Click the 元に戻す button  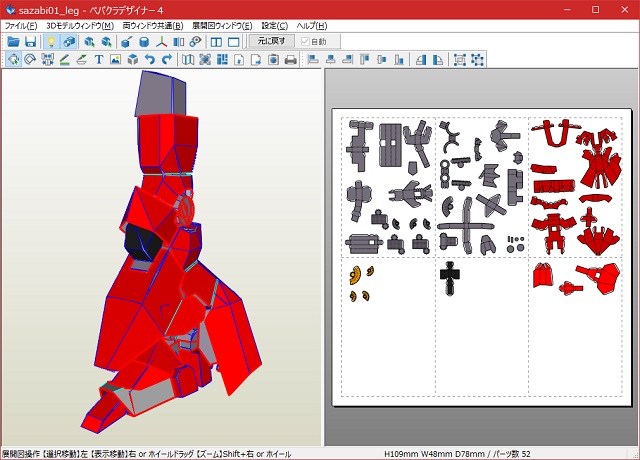pos(271,41)
